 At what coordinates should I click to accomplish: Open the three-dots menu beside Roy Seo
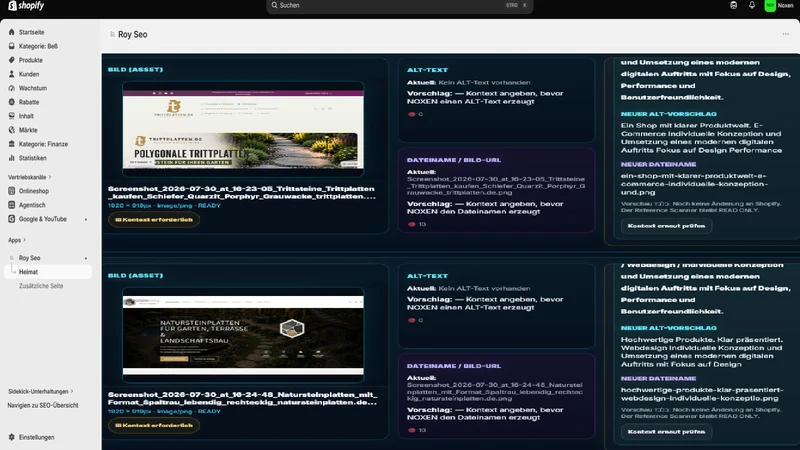(x=785, y=34)
